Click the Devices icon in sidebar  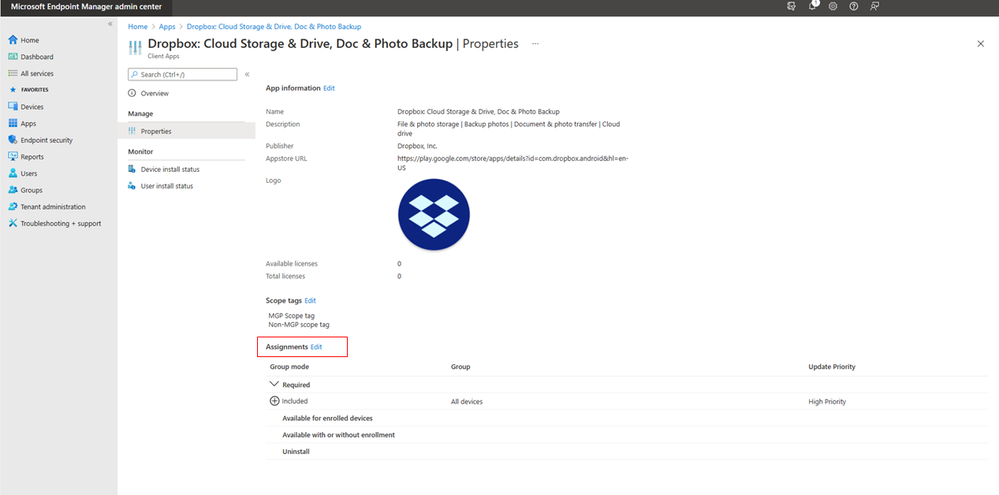click(x=13, y=107)
